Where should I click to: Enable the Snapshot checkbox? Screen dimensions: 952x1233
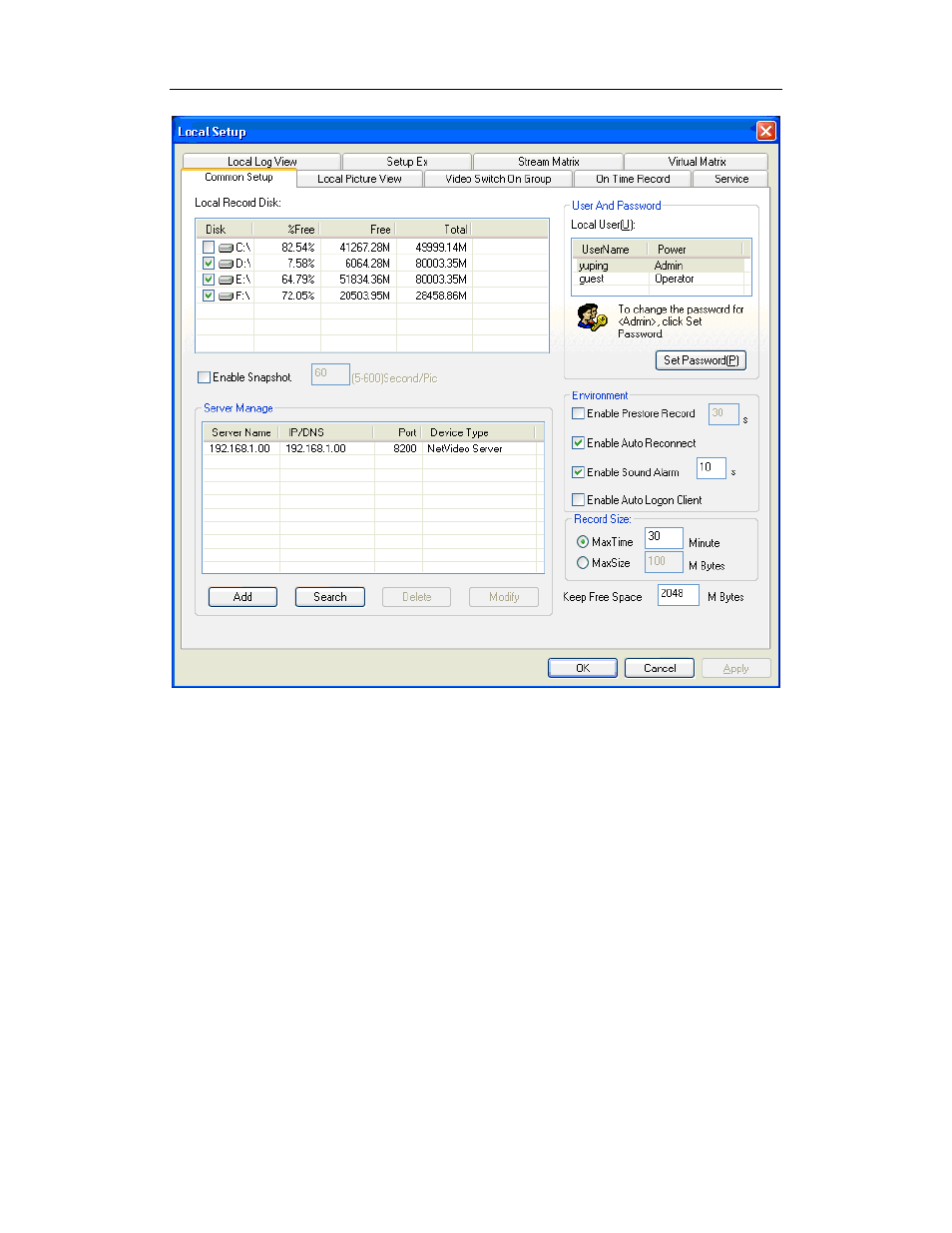pos(204,377)
